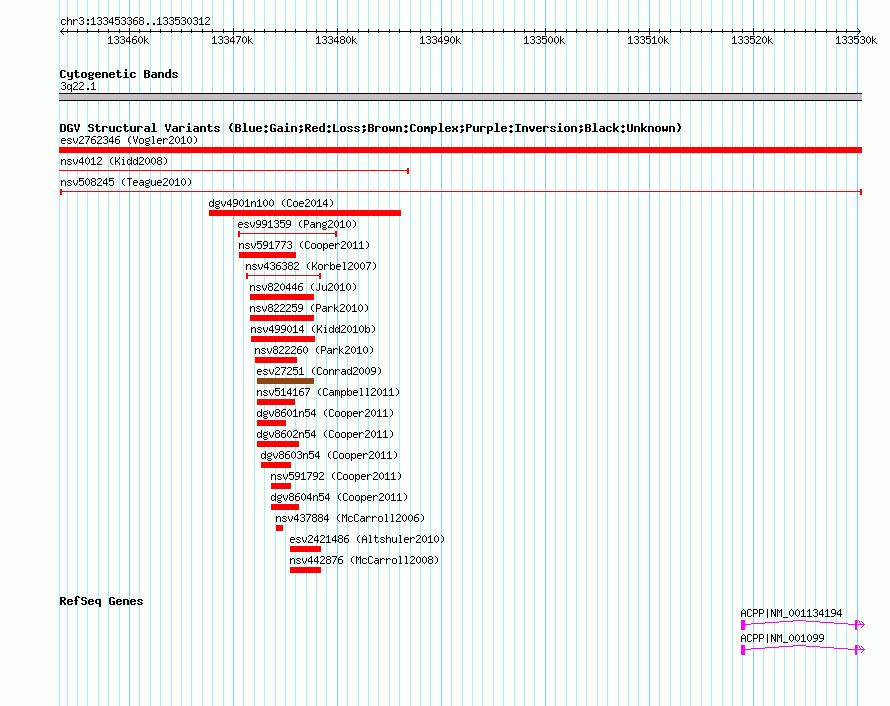Click magenta gene line under ACPP|NM_001099

coord(803,649)
